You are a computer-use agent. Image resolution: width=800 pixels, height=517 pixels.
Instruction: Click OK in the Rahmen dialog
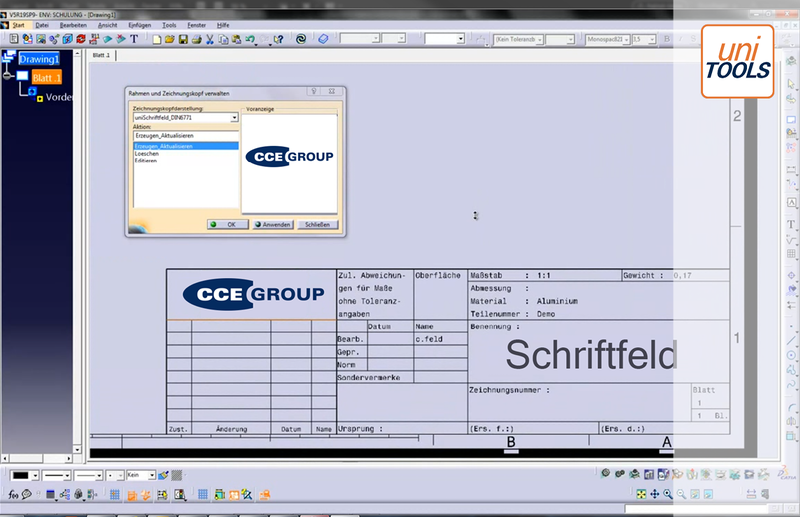[x=228, y=225]
